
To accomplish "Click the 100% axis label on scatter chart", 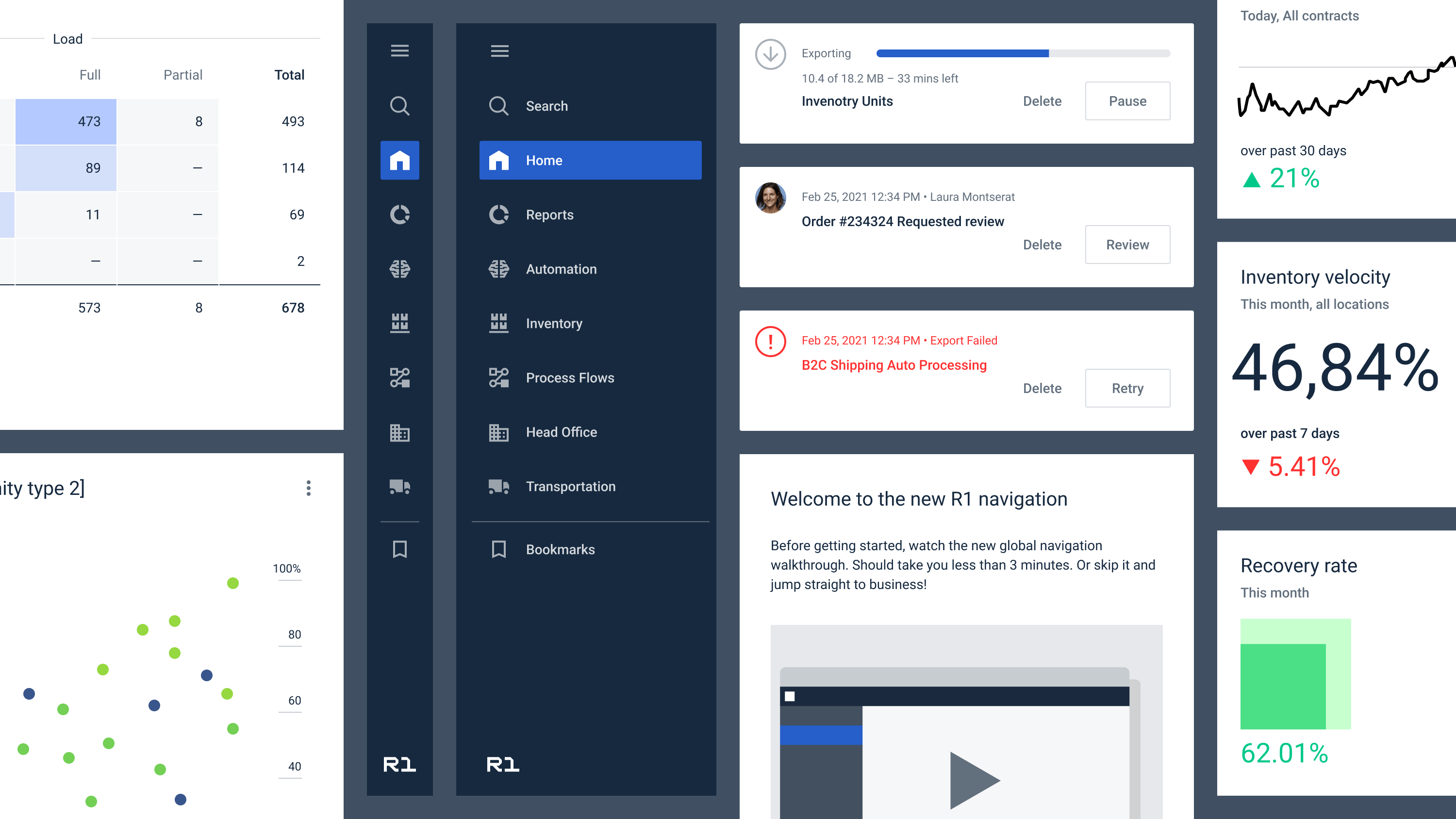I will (x=286, y=569).
